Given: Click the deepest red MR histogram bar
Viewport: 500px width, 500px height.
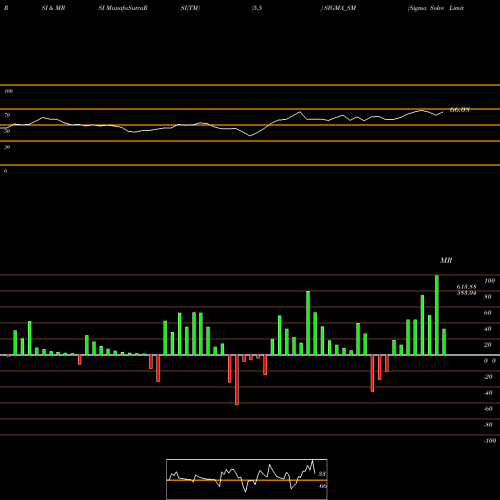Looking at the screenshot, I should click(237, 380).
